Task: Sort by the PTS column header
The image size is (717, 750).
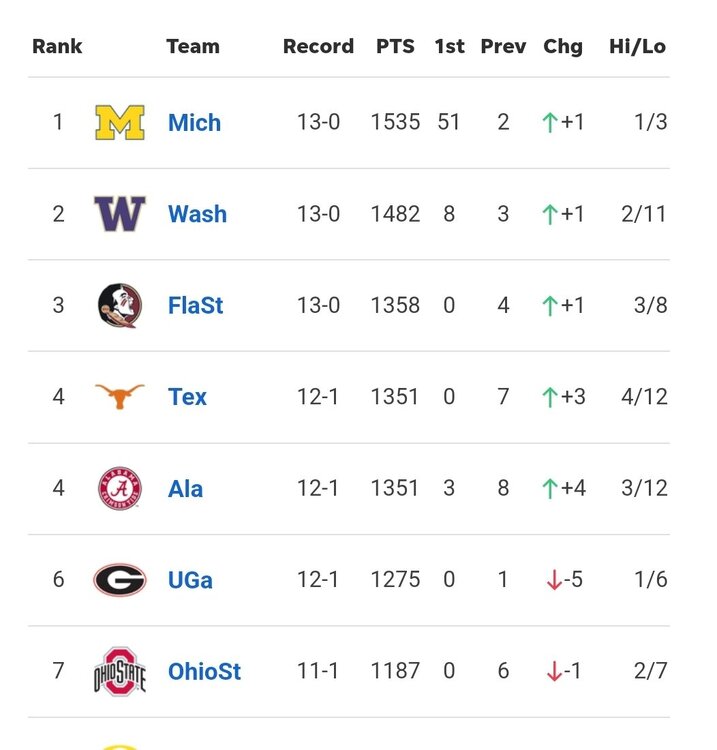Action: coord(395,46)
